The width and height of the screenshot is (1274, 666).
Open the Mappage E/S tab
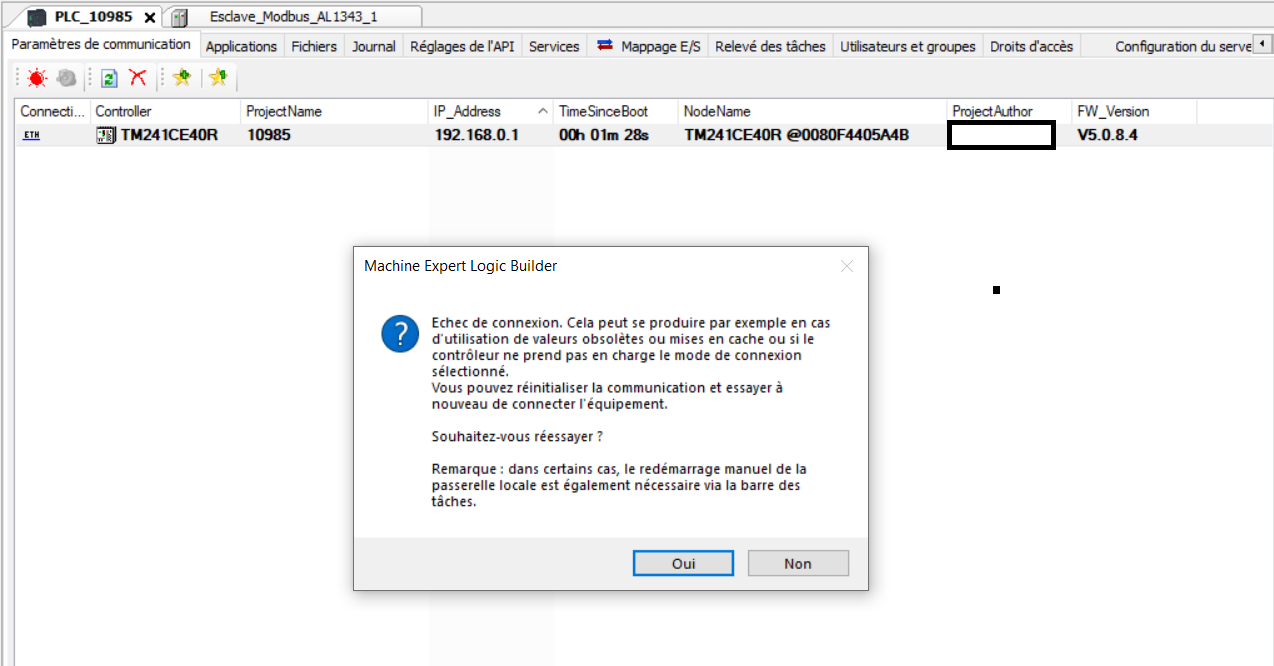pos(649,46)
